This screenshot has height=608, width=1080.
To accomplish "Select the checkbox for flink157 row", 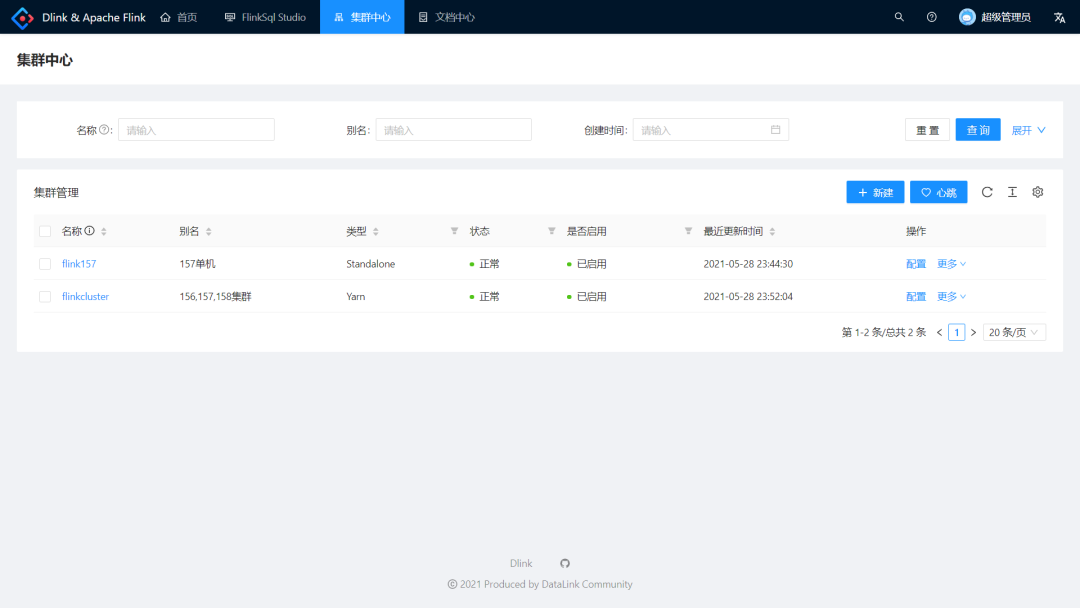I will (44, 263).
